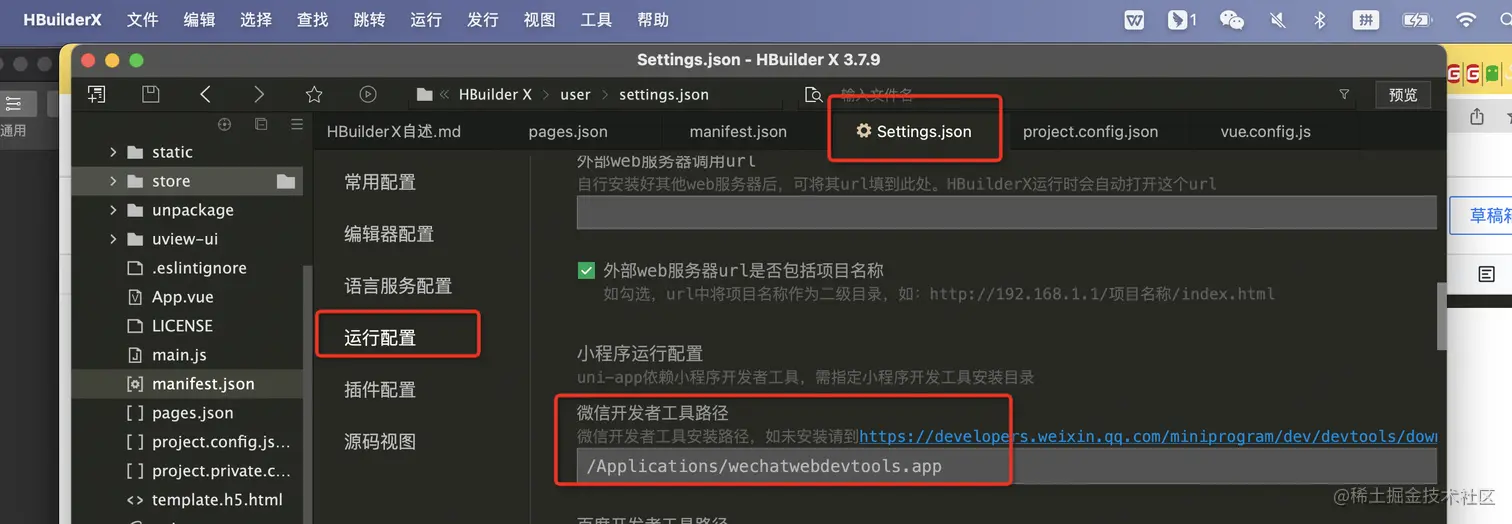
Task: Click the WeChat devtools path input field
Action: click(x=1006, y=466)
